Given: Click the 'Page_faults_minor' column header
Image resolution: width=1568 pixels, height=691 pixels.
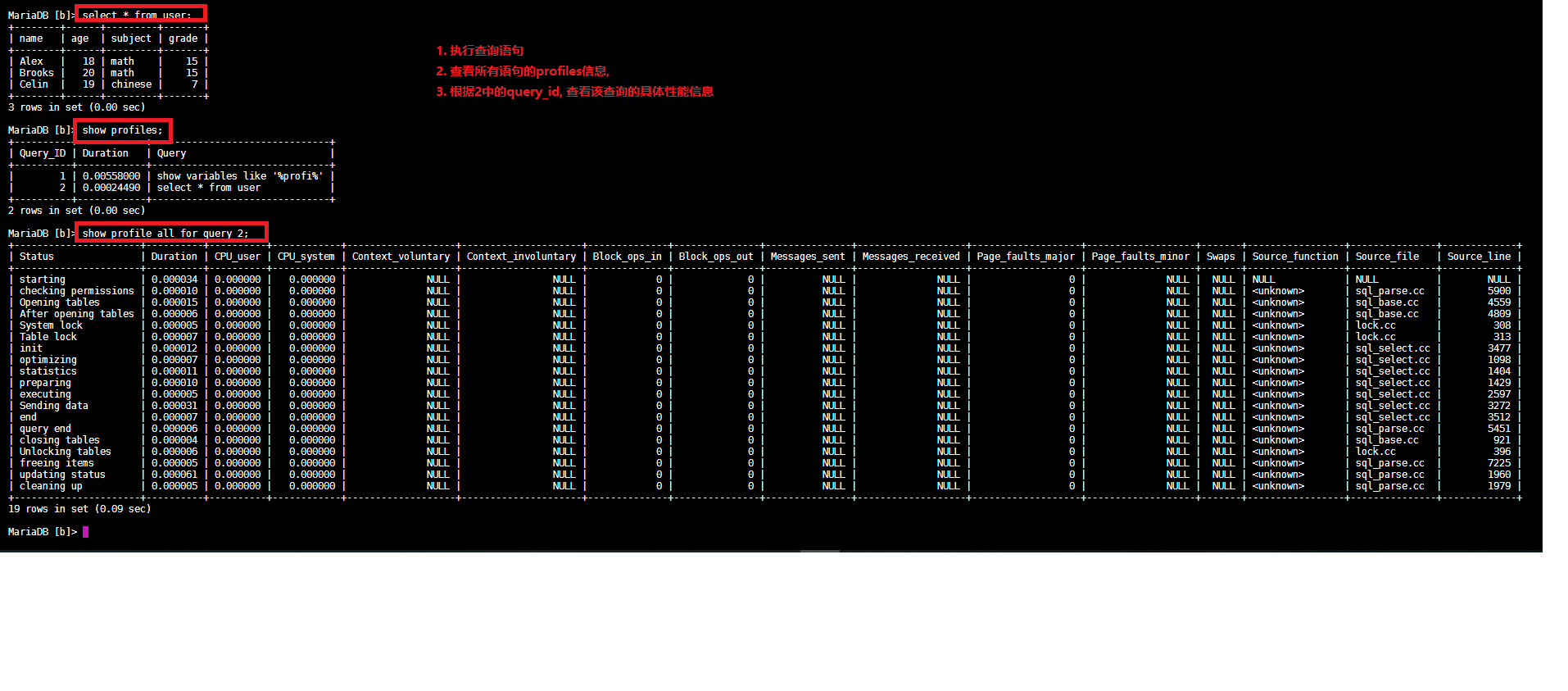Looking at the screenshot, I should point(1140,257).
